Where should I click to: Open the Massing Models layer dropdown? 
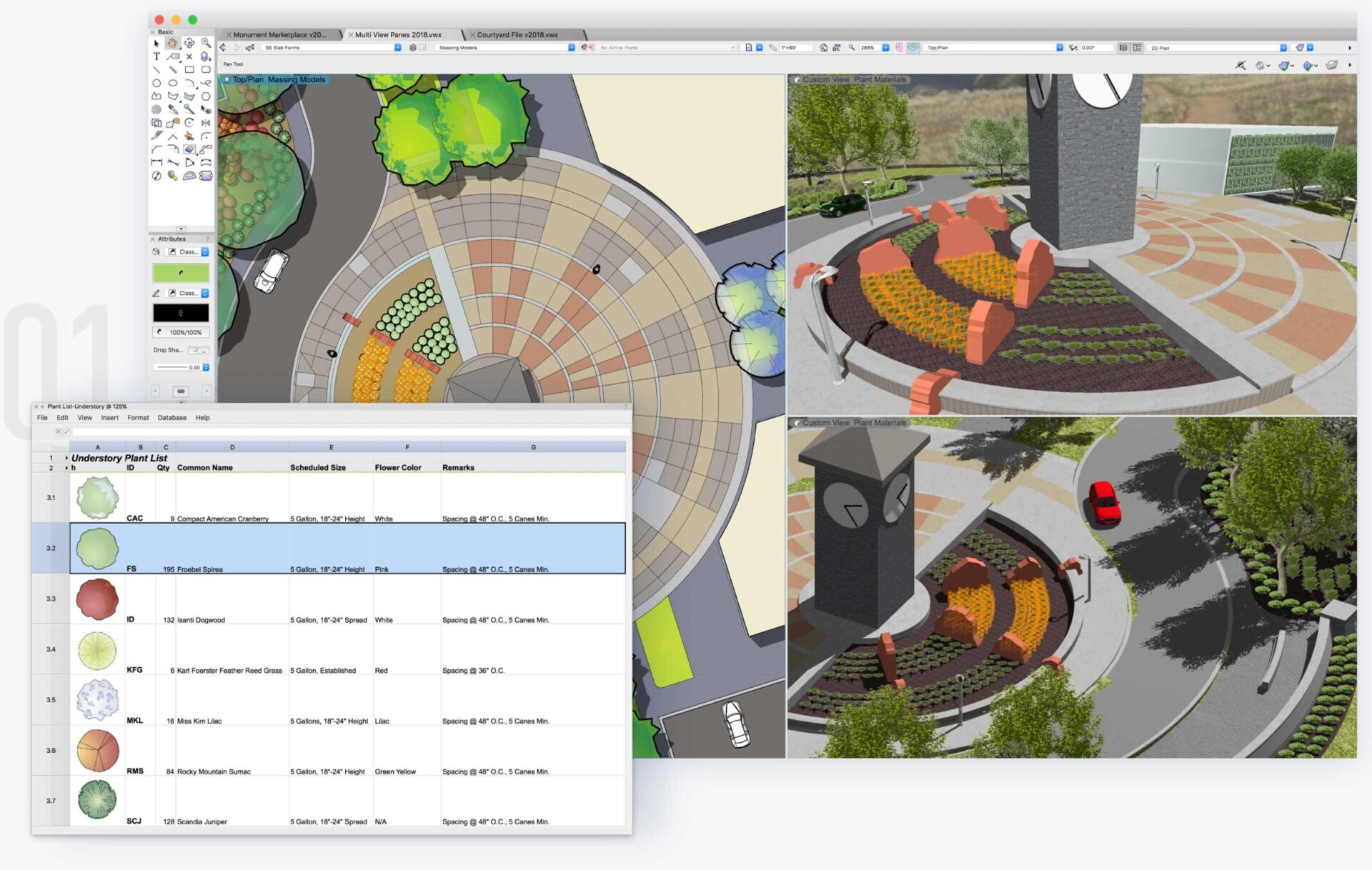pos(505,48)
